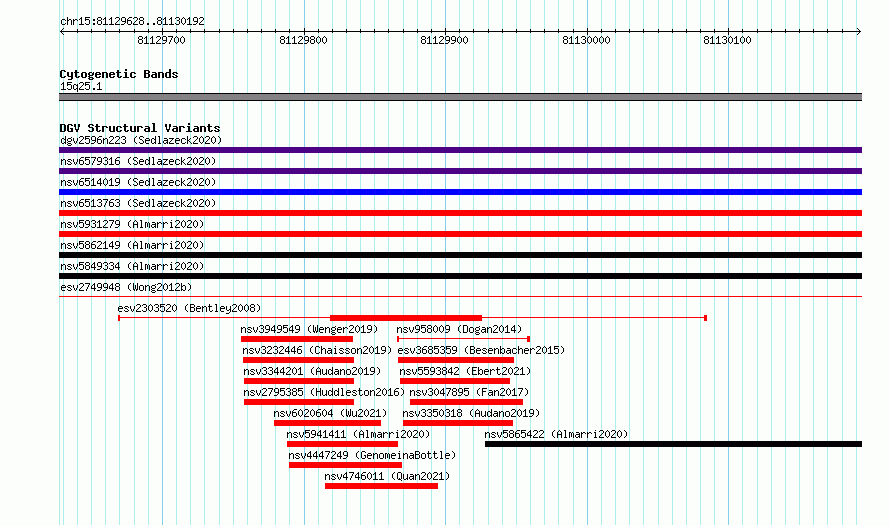The image size is (890, 525).
Task: Click the red bar under nsv6020604
Action: [x=327, y=423]
